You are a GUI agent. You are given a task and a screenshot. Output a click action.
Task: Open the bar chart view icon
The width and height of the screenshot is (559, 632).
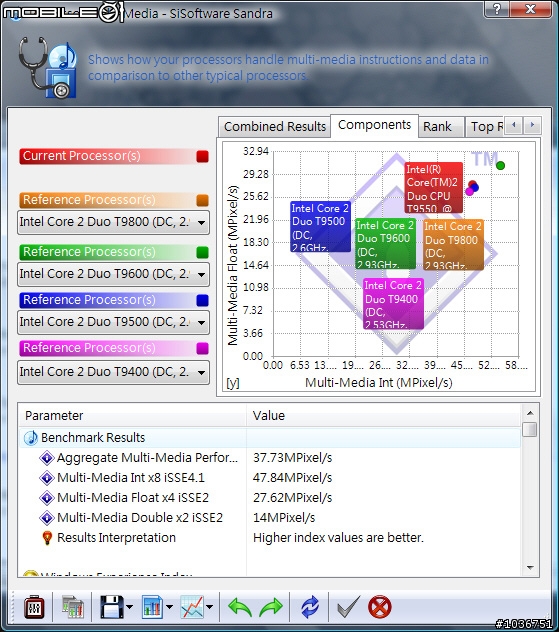click(152, 607)
